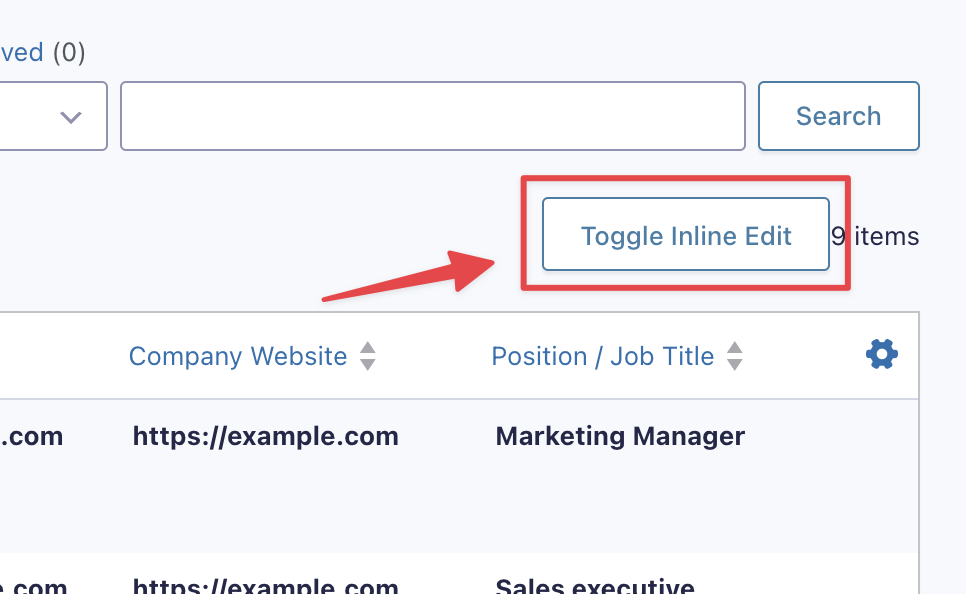Screen dimensions: 966x594
Task: Click Position / Job Title ascending sort arrow
Action: pos(734,348)
